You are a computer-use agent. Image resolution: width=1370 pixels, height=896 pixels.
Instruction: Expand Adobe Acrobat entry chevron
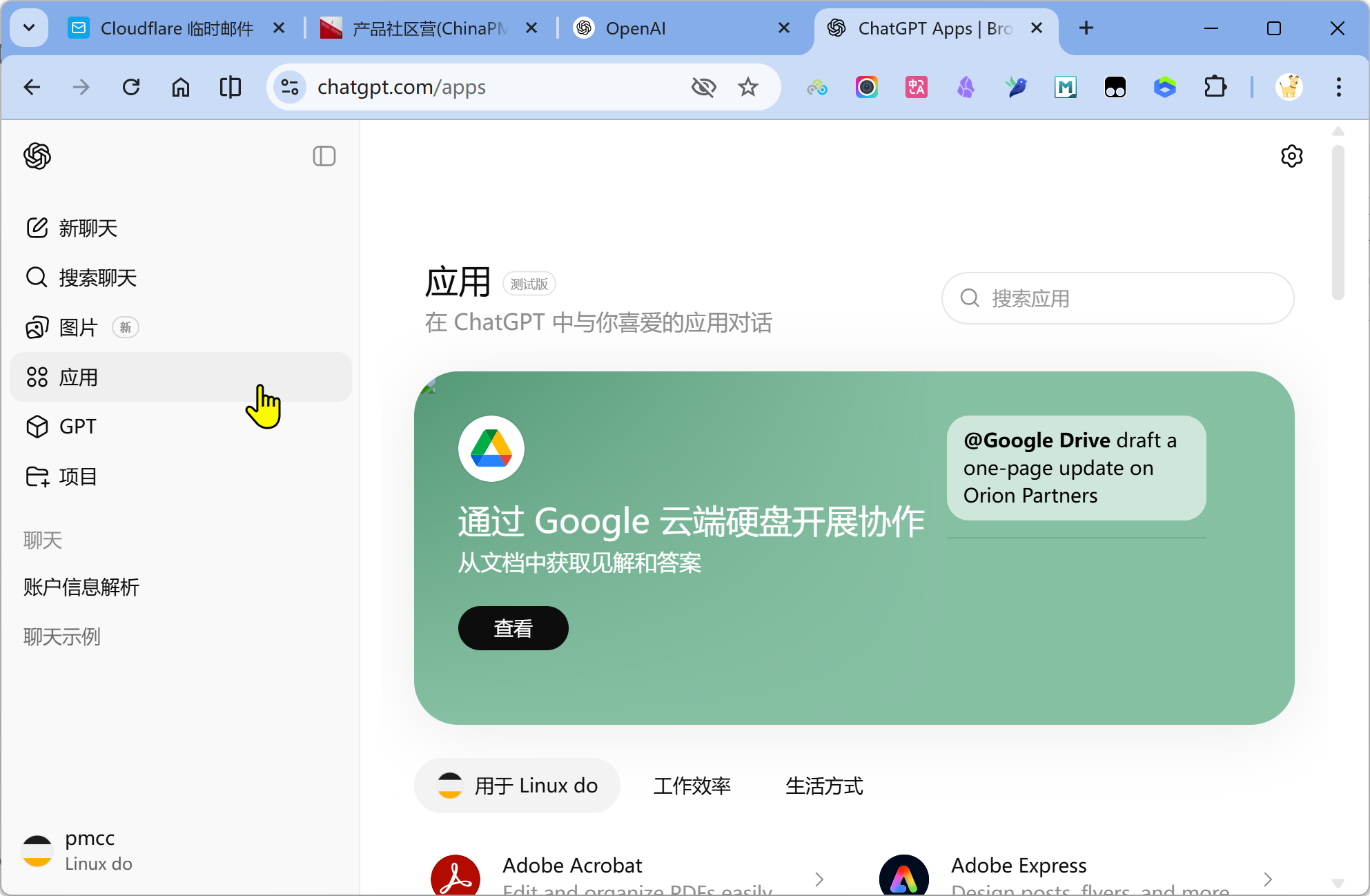(x=819, y=879)
